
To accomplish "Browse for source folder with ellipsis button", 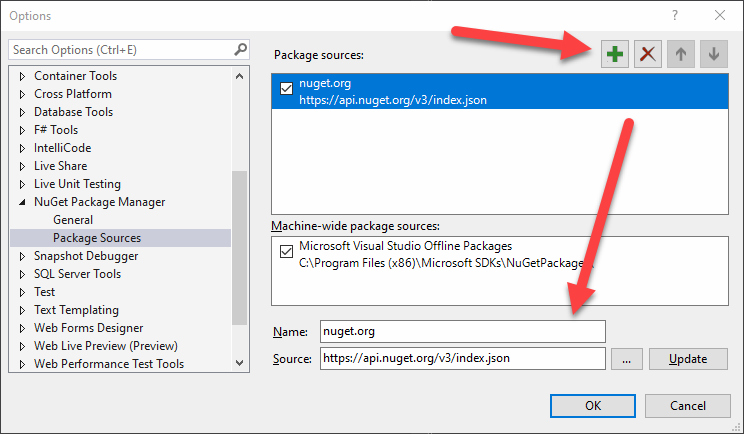I will (625, 359).
